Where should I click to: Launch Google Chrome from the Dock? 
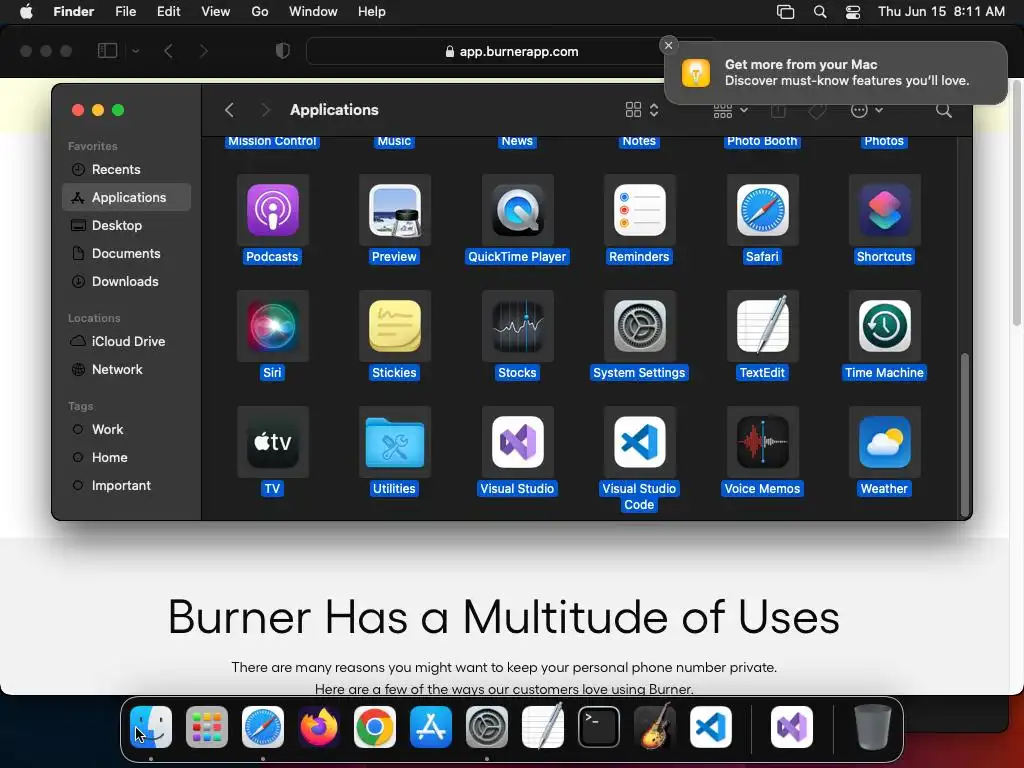coord(375,727)
